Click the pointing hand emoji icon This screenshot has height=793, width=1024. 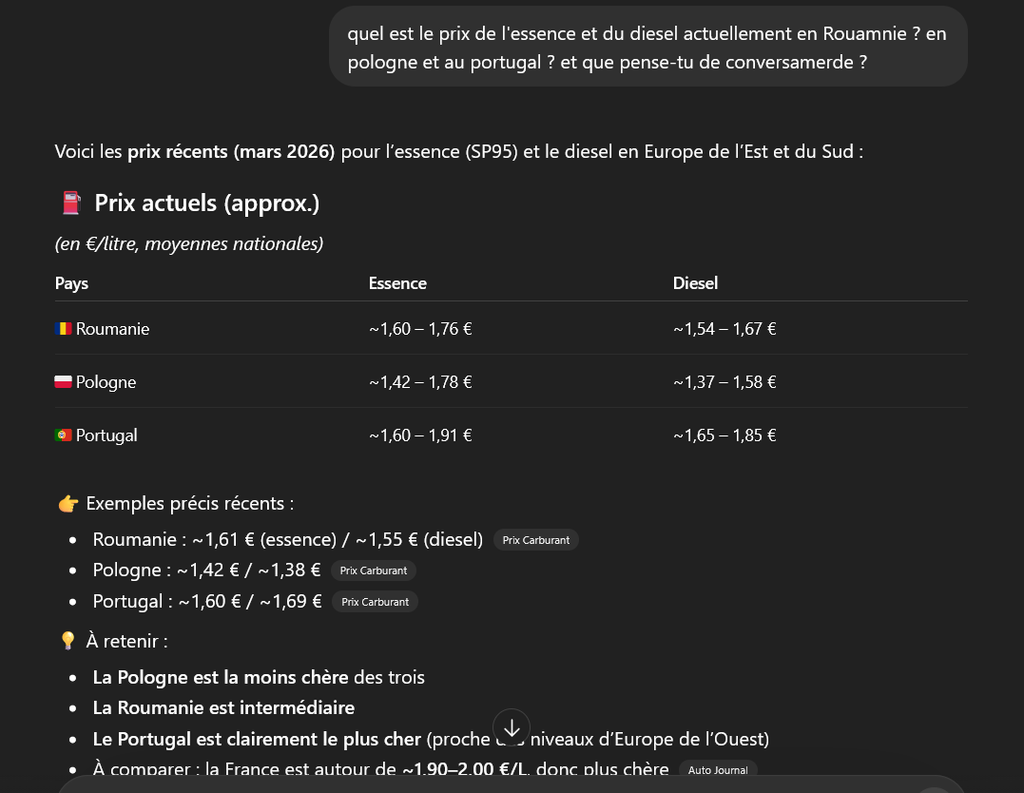(68, 504)
